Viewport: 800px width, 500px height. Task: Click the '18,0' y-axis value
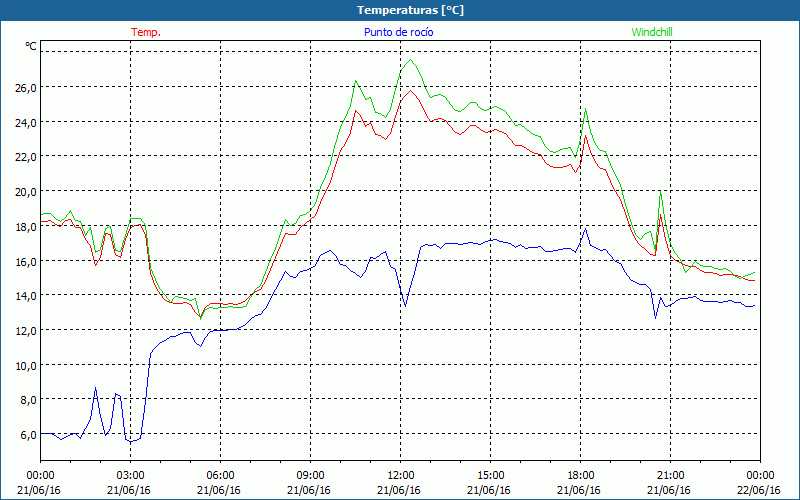point(26,227)
